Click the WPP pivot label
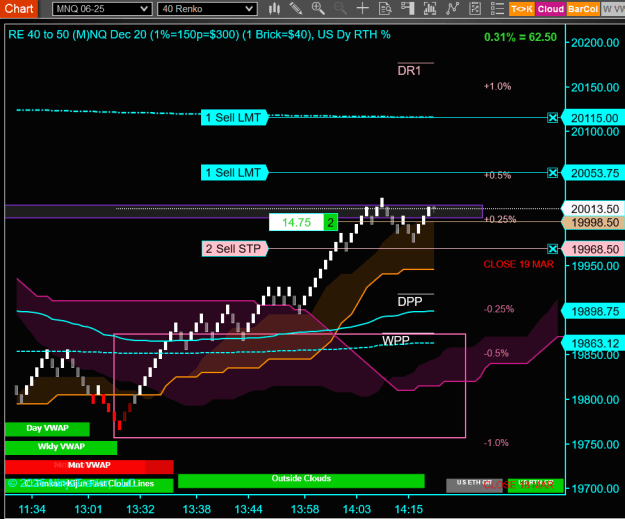625x519 pixels. 396,340
